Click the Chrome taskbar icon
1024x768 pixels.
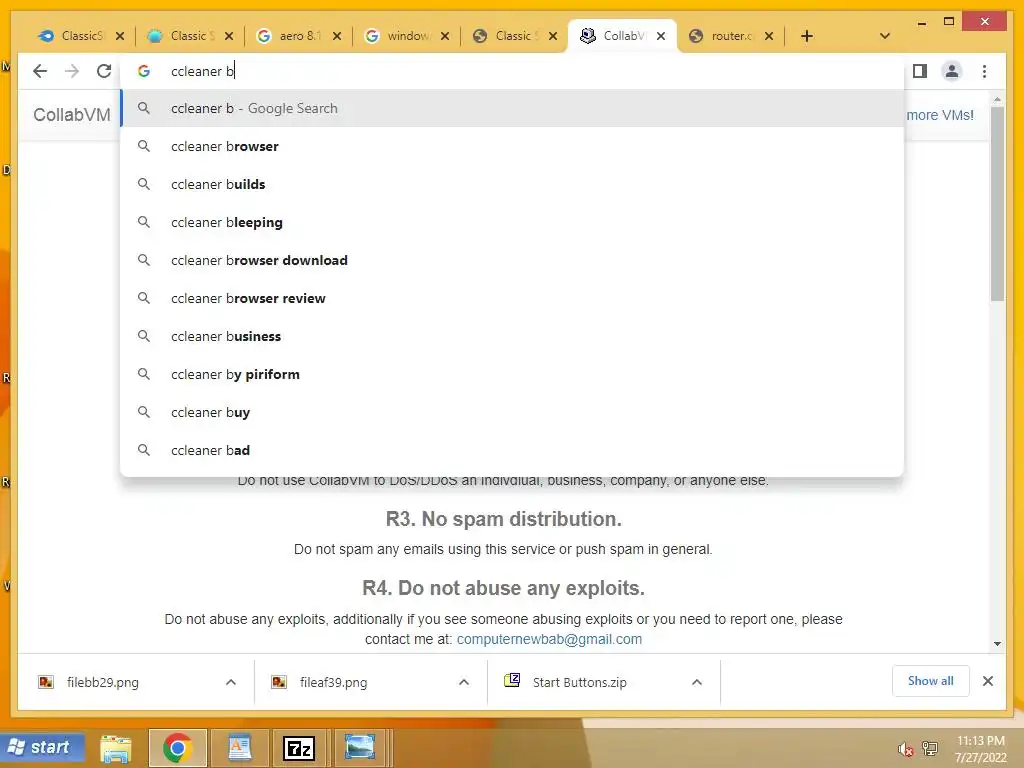[178, 748]
